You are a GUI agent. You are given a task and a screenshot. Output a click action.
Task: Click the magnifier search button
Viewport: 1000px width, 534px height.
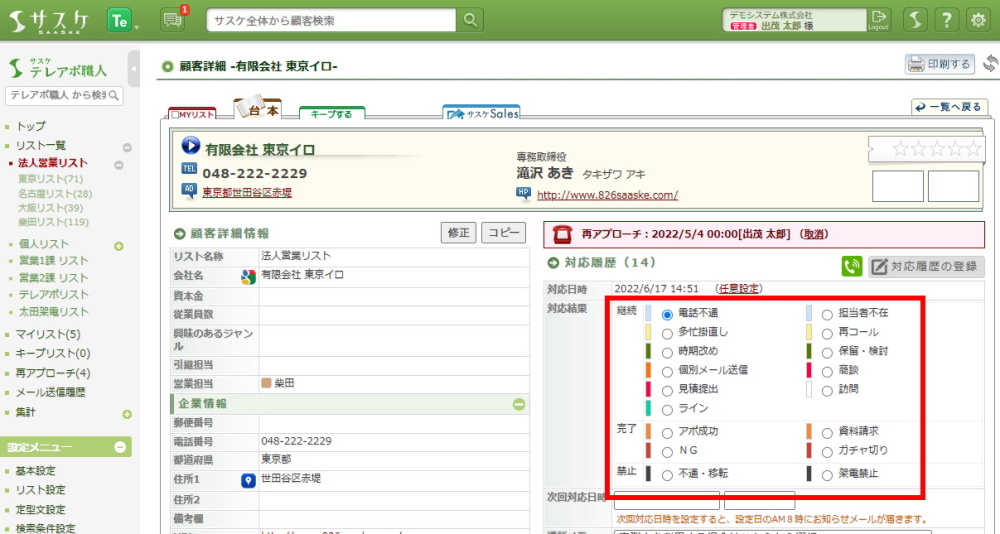tap(470, 20)
